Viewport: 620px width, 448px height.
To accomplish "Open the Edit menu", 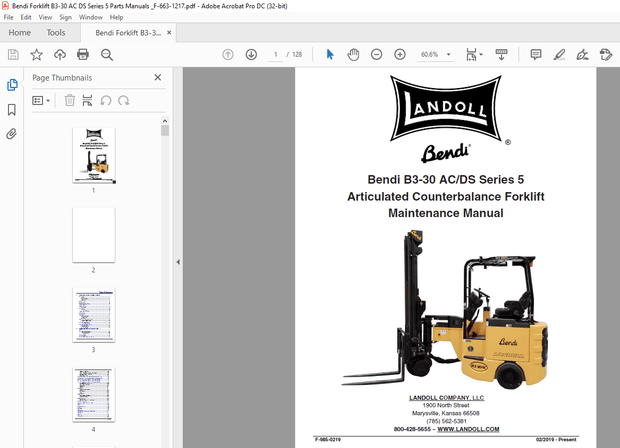I will (x=26, y=17).
